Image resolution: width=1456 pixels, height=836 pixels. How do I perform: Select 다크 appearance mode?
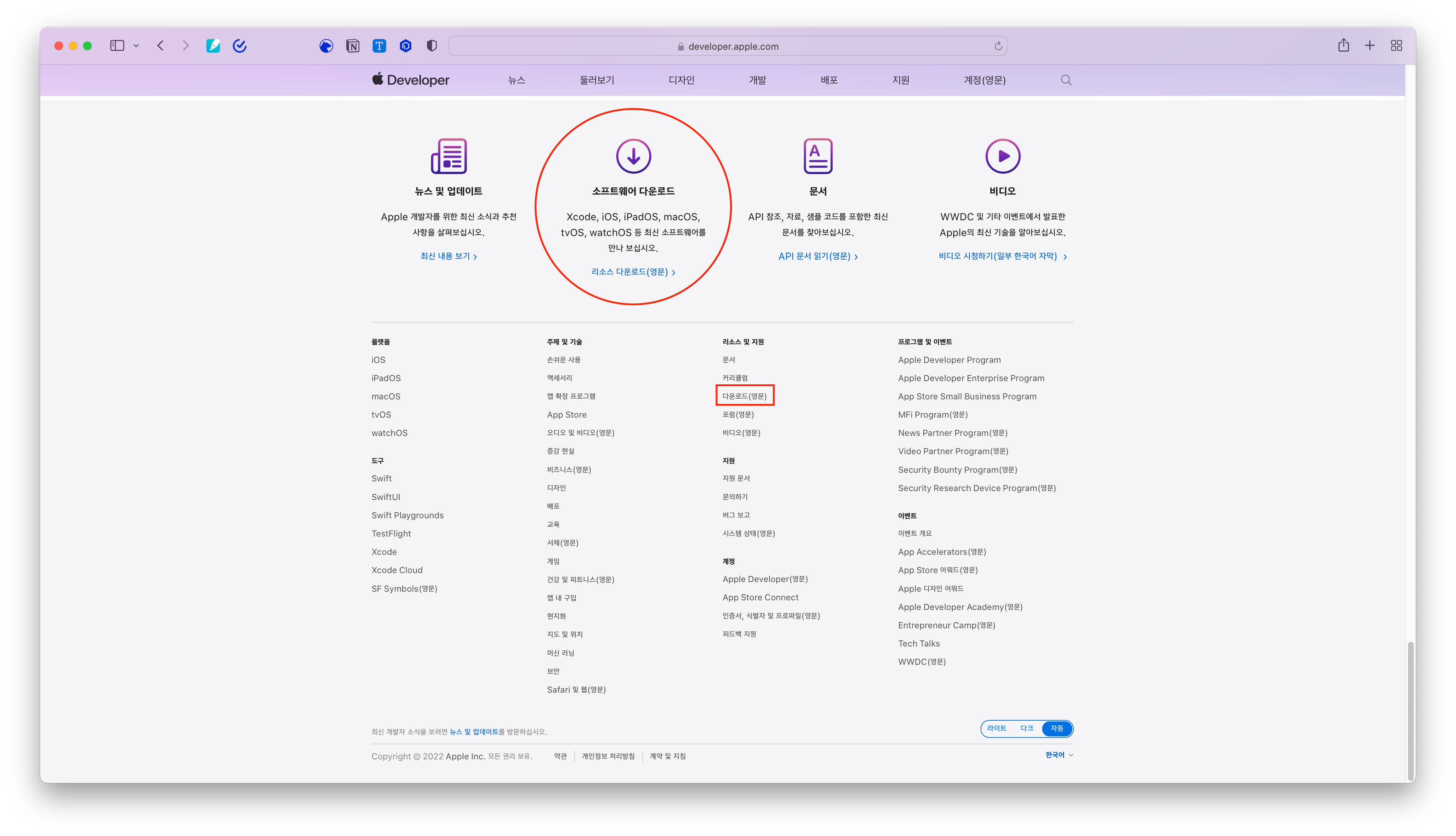point(1026,728)
